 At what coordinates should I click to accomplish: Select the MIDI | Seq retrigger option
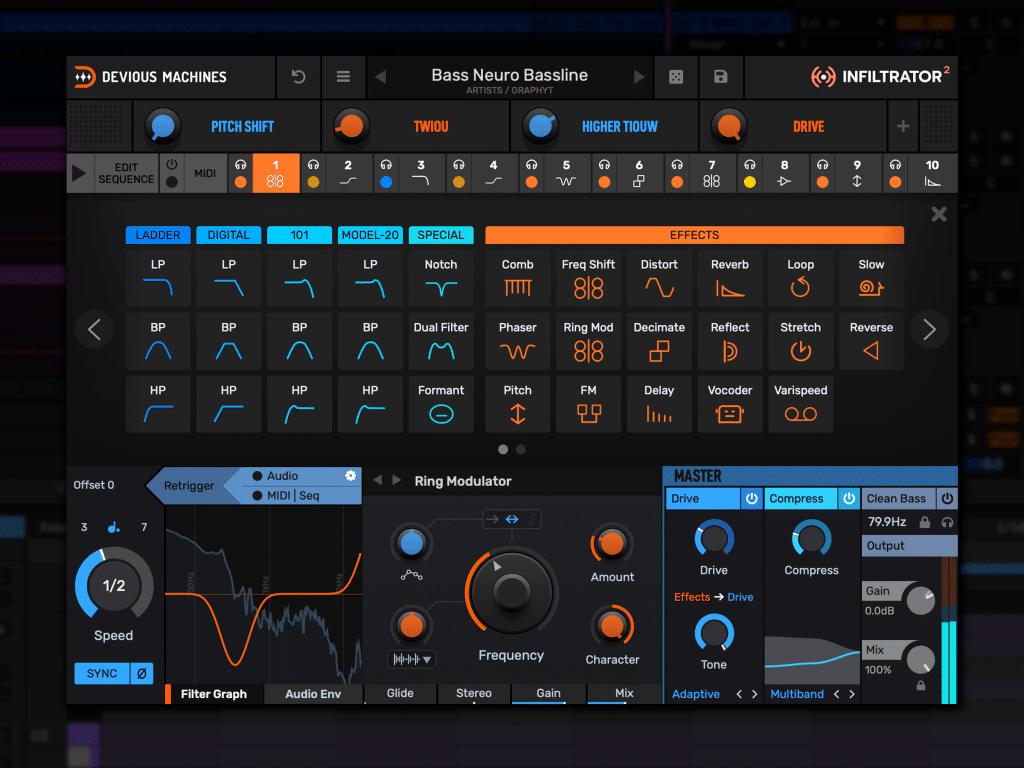point(286,496)
